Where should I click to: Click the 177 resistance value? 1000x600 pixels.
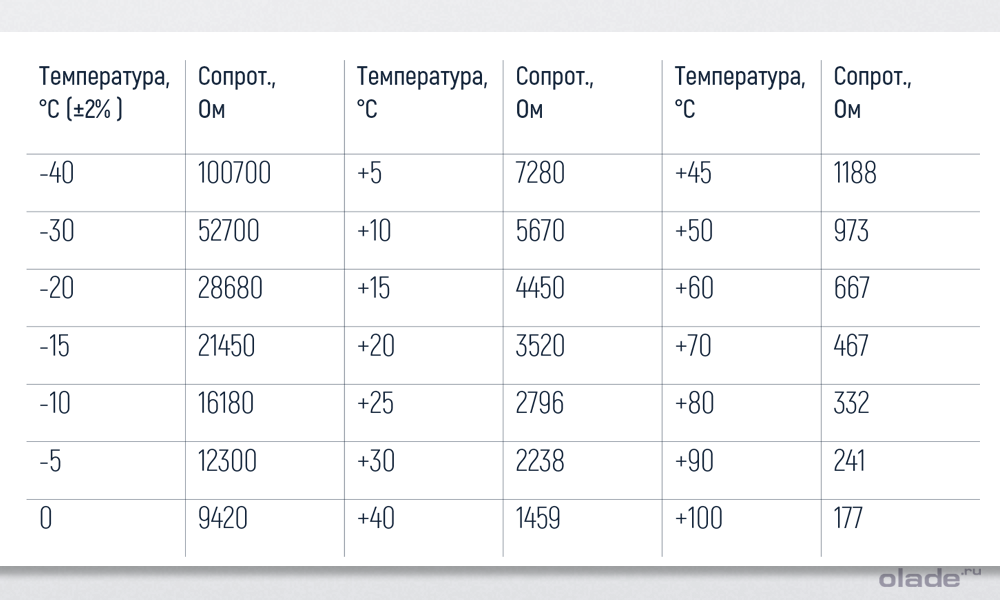[847, 518]
